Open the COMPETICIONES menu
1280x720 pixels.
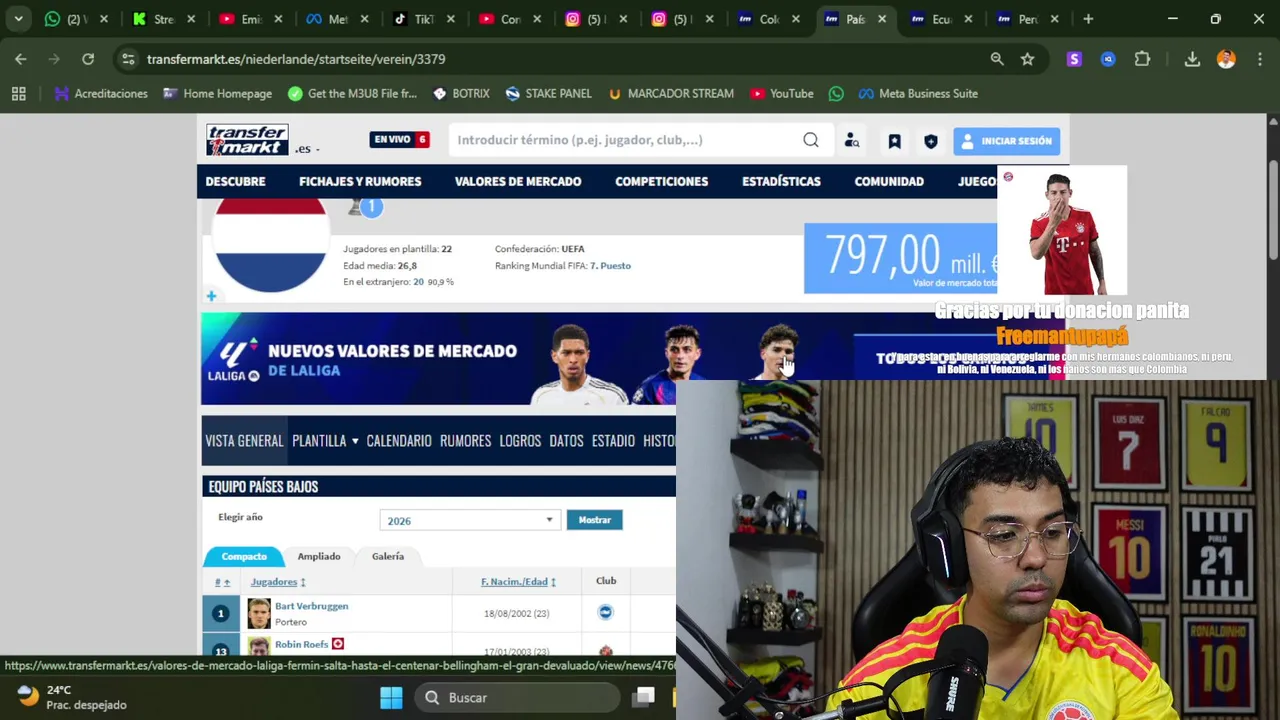click(661, 181)
